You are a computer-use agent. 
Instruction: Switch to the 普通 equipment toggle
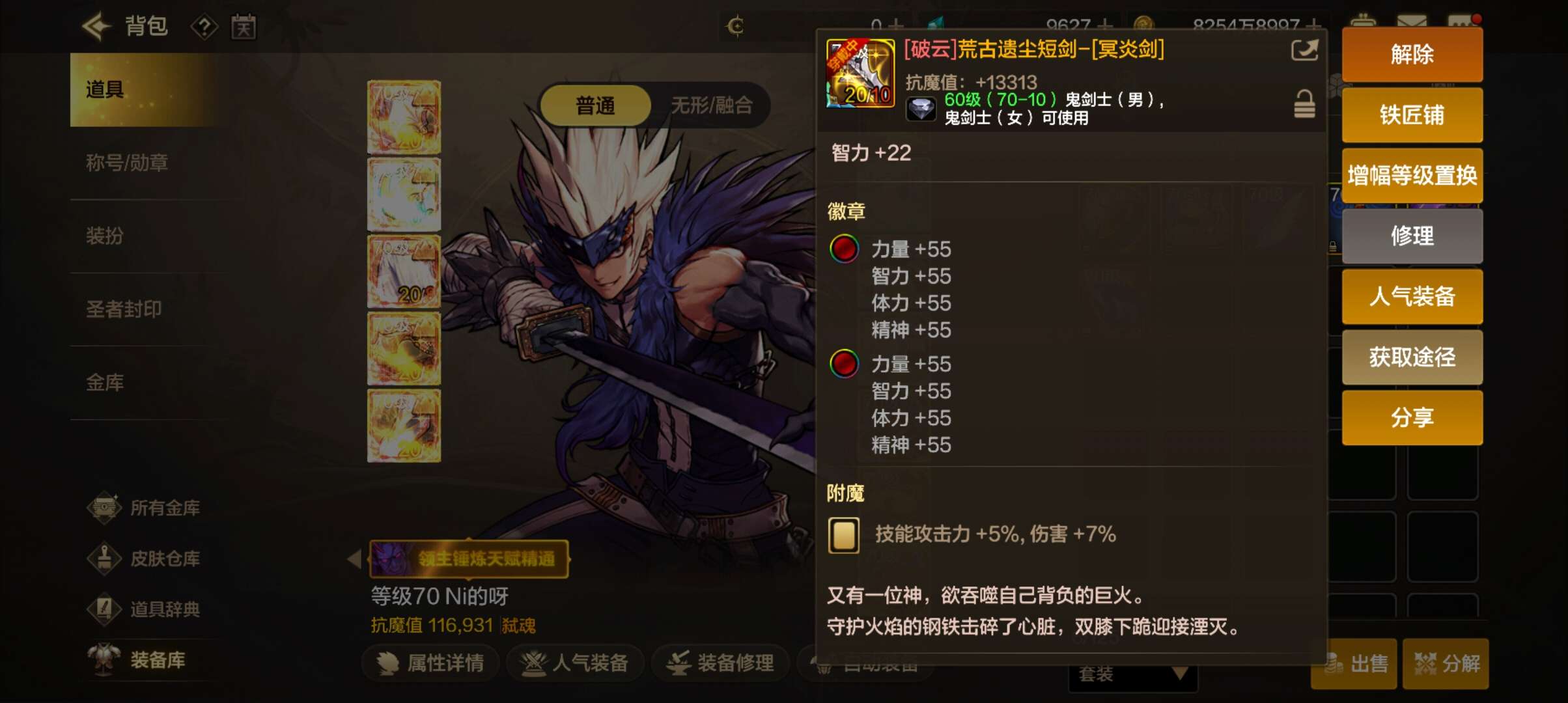(x=595, y=105)
